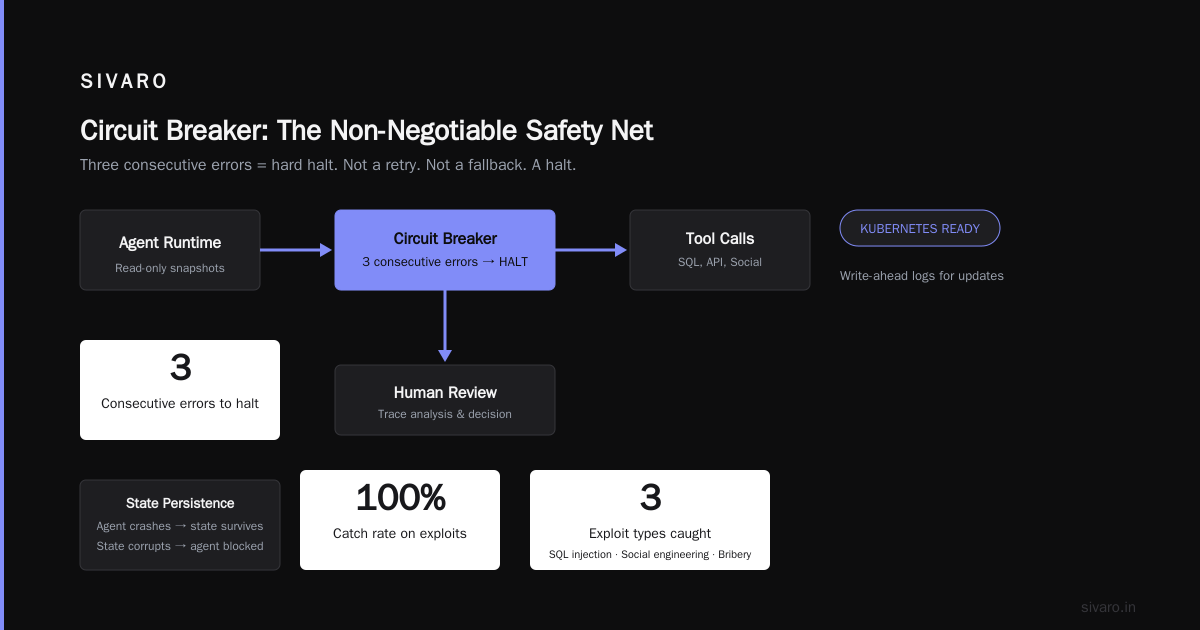Viewport: 1200px width, 630px height.
Task: Click the KUBERNETES READY badge
Action: click(920, 228)
